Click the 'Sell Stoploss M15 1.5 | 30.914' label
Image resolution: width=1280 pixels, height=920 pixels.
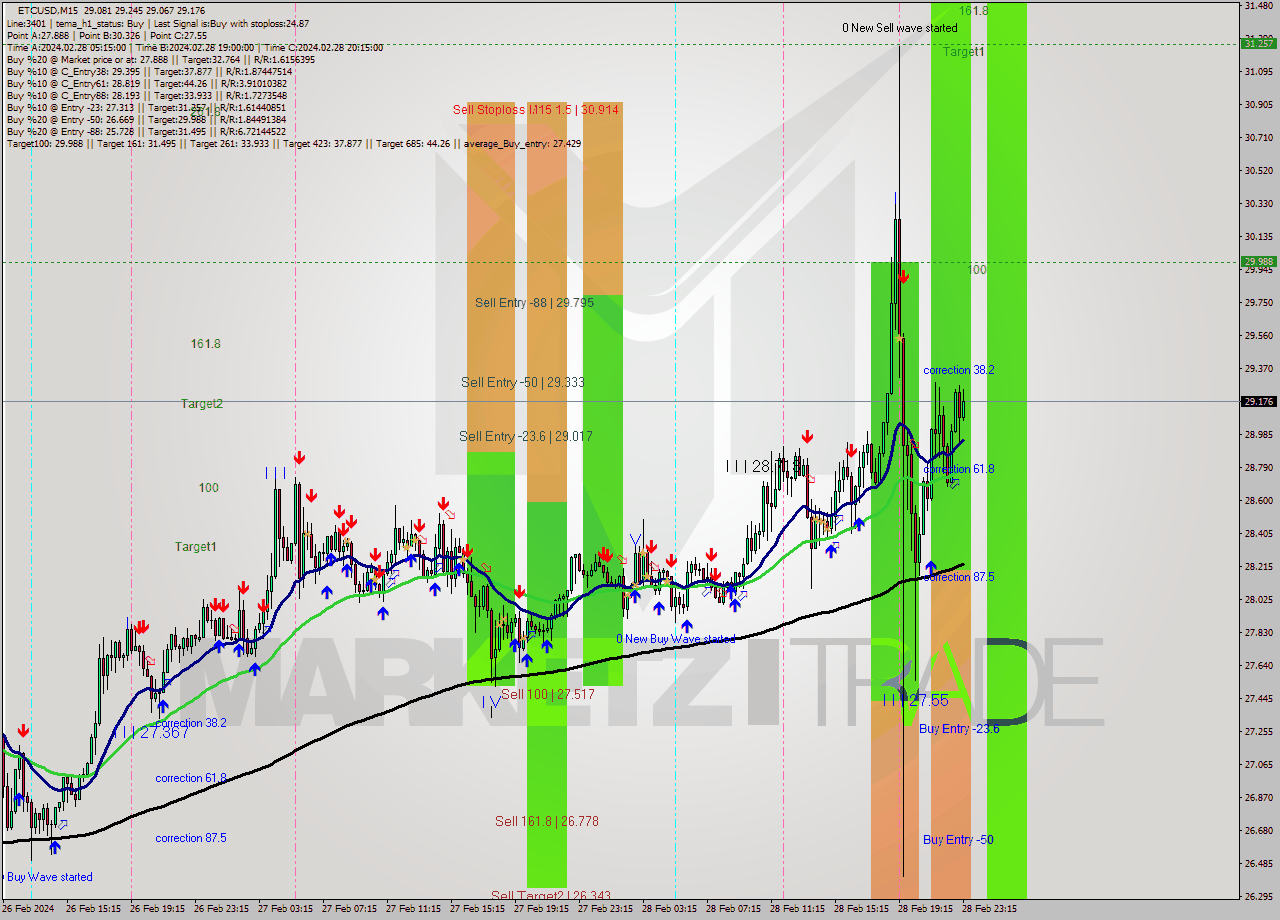[535, 109]
